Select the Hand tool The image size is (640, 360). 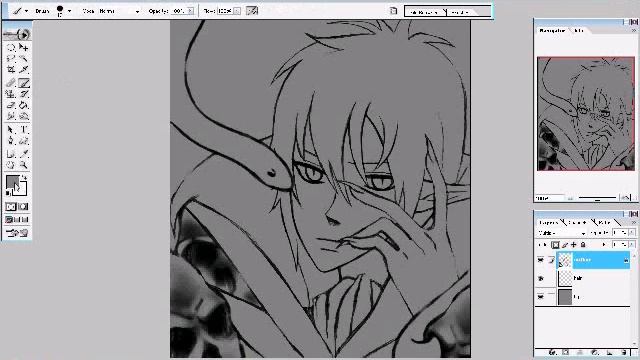pos(11,165)
